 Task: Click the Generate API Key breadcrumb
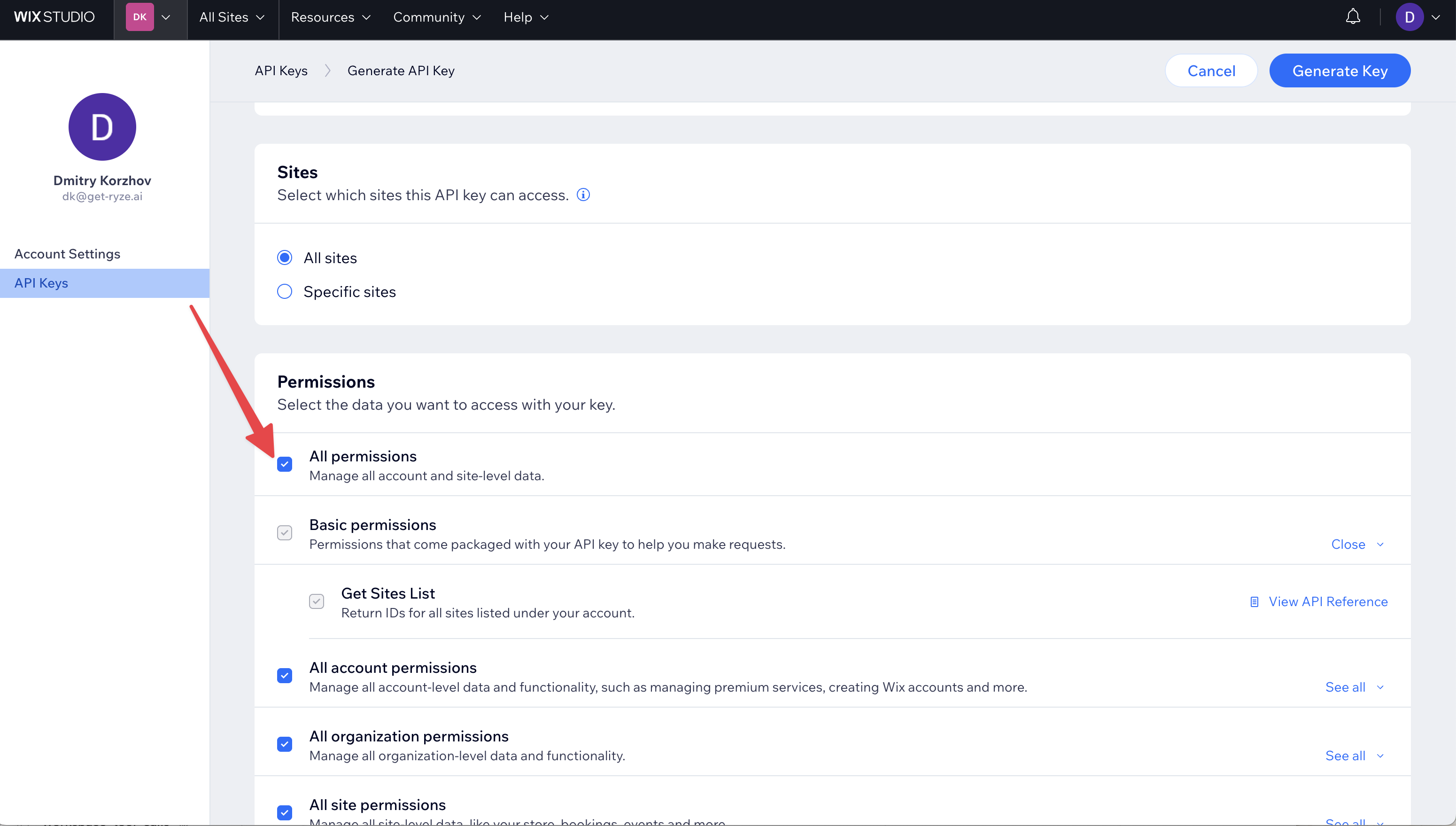401,70
